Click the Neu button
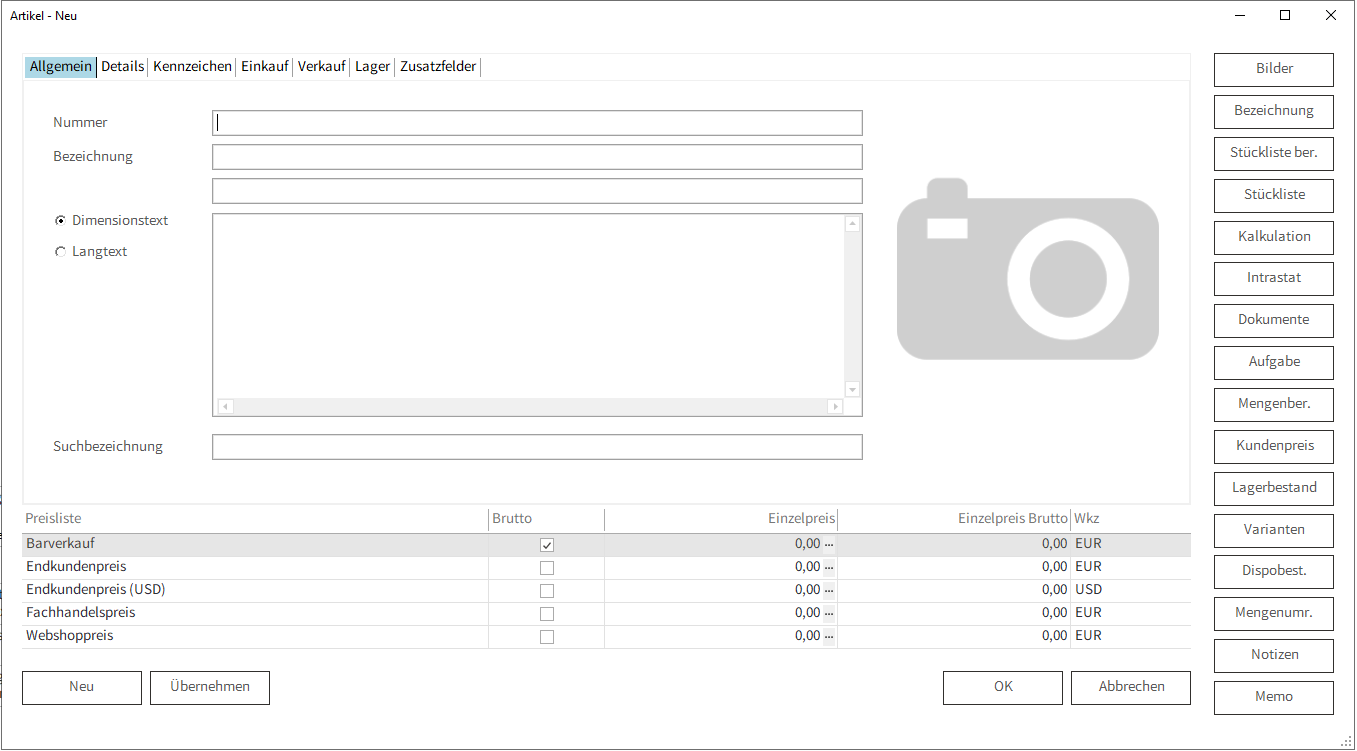Image resolution: width=1357 pixels, height=751 pixels. pos(82,687)
